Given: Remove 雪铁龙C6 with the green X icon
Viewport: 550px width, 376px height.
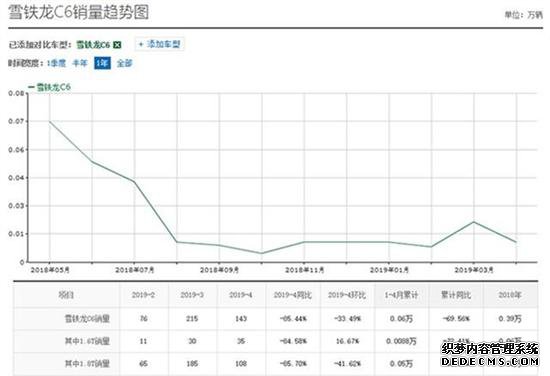Looking at the screenshot, I should click(x=118, y=45).
